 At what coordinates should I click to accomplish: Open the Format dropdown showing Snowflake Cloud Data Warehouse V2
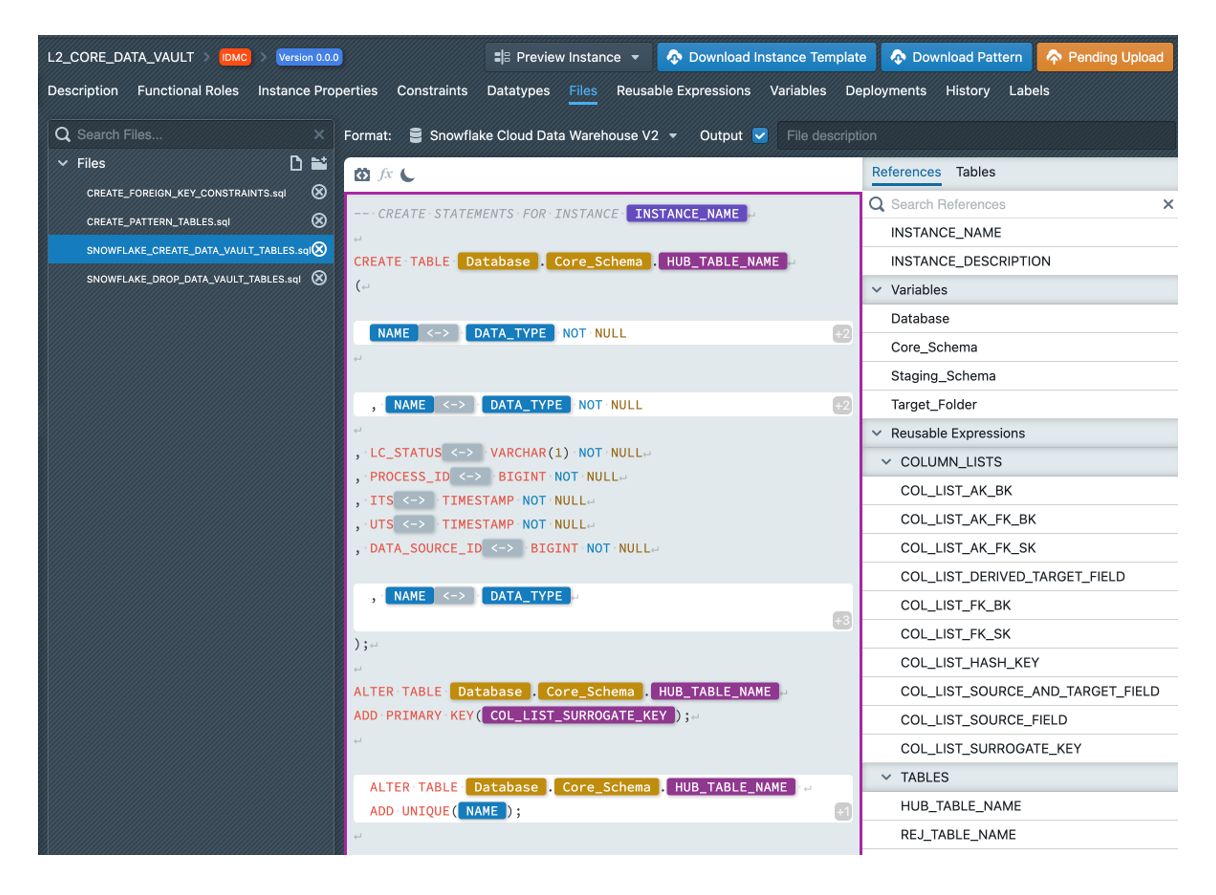(544, 135)
